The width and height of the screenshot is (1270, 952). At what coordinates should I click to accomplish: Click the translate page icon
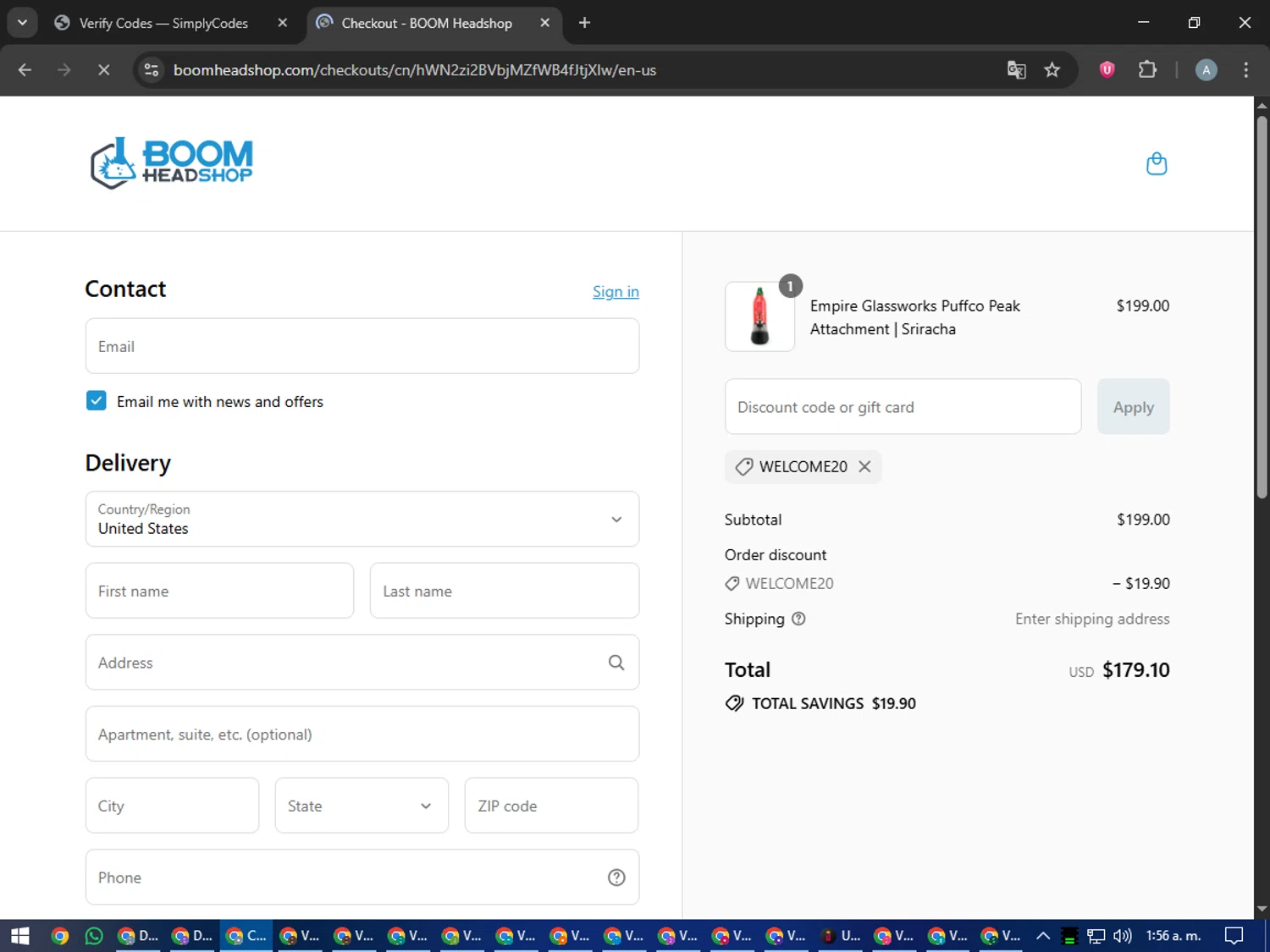click(x=1016, y=70)
